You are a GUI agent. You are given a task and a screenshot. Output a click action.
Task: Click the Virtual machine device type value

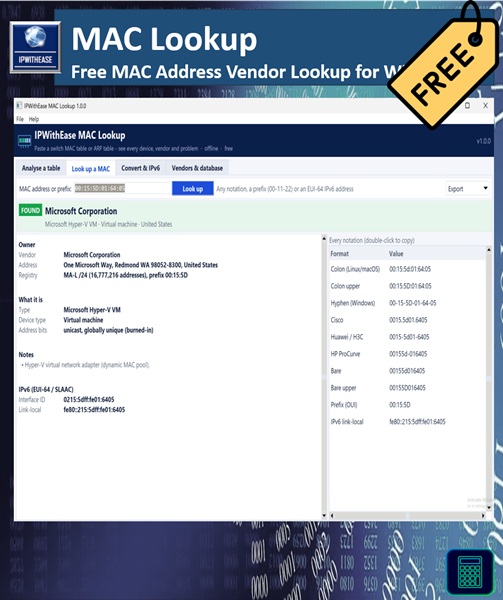pos(83,320)
